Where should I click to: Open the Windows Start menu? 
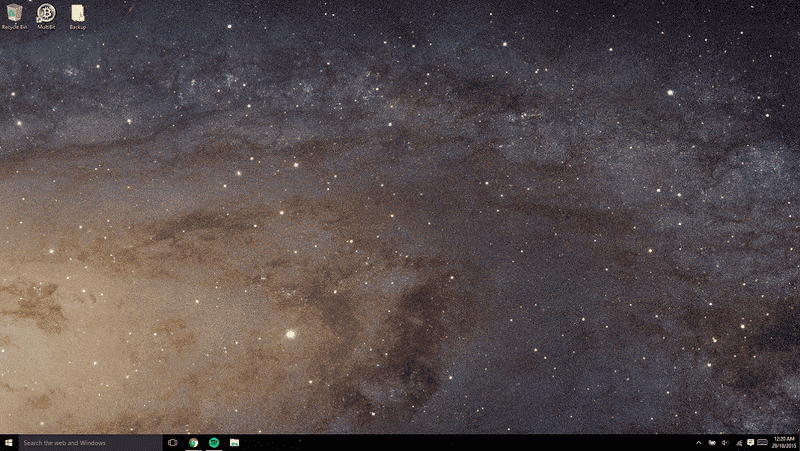pos(8,443)
